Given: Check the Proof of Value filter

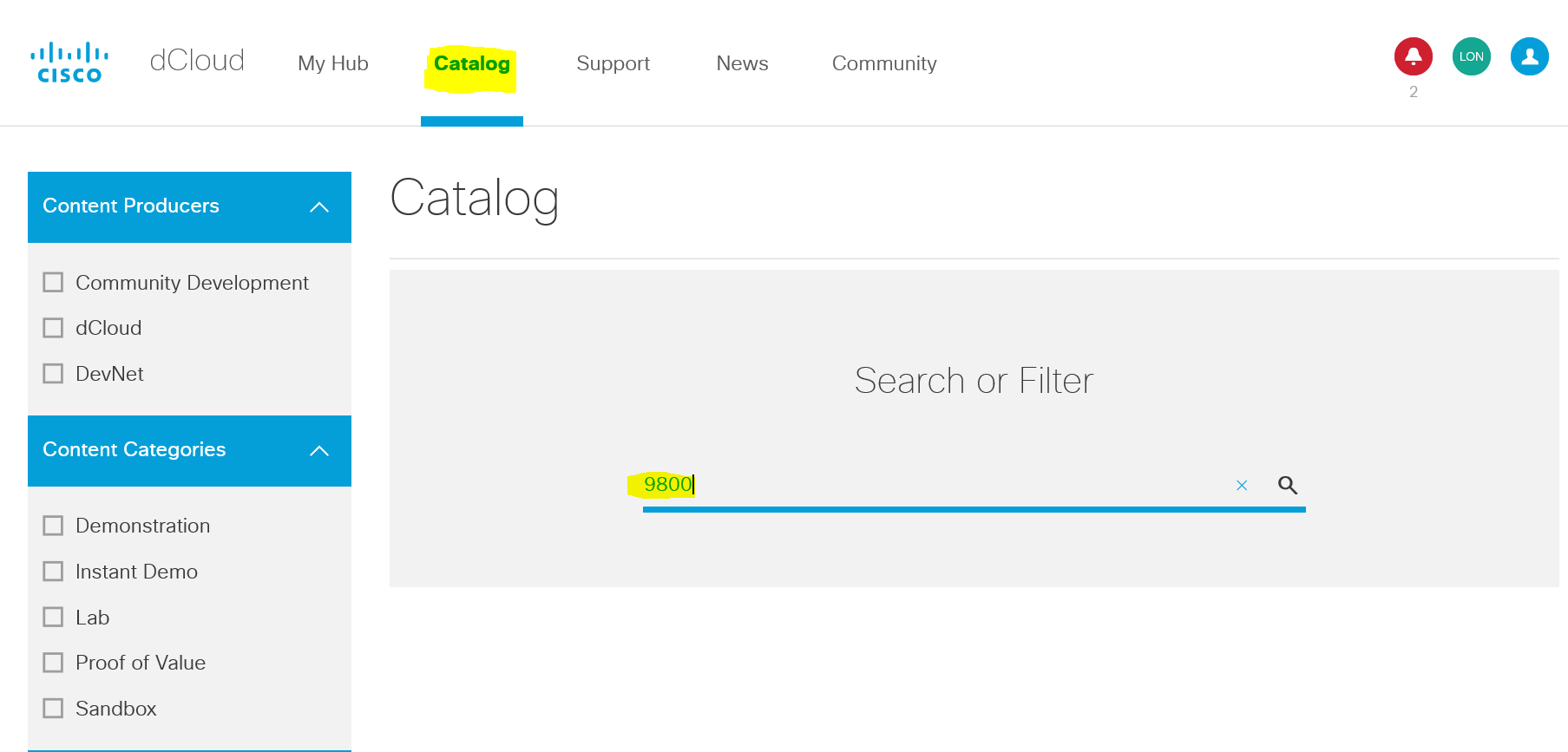Looking at the screenshot, I should point(54,663).
